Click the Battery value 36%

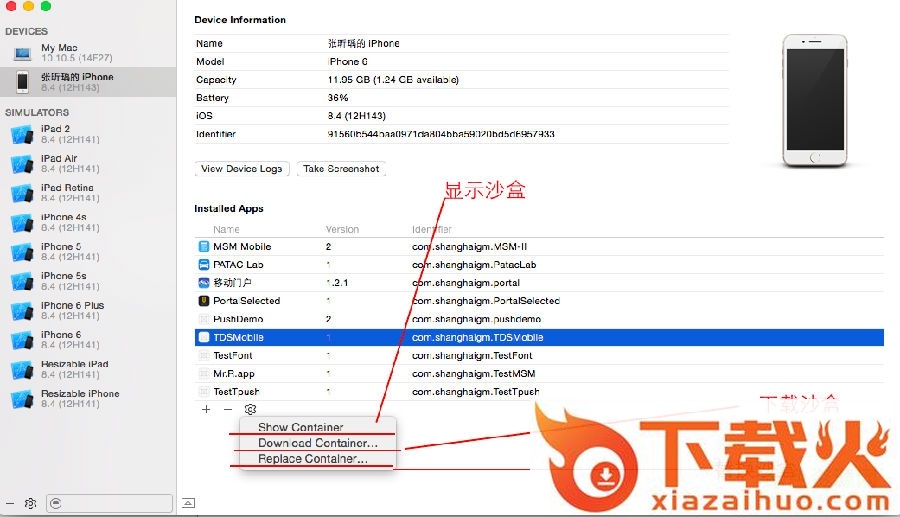[338, 98]
